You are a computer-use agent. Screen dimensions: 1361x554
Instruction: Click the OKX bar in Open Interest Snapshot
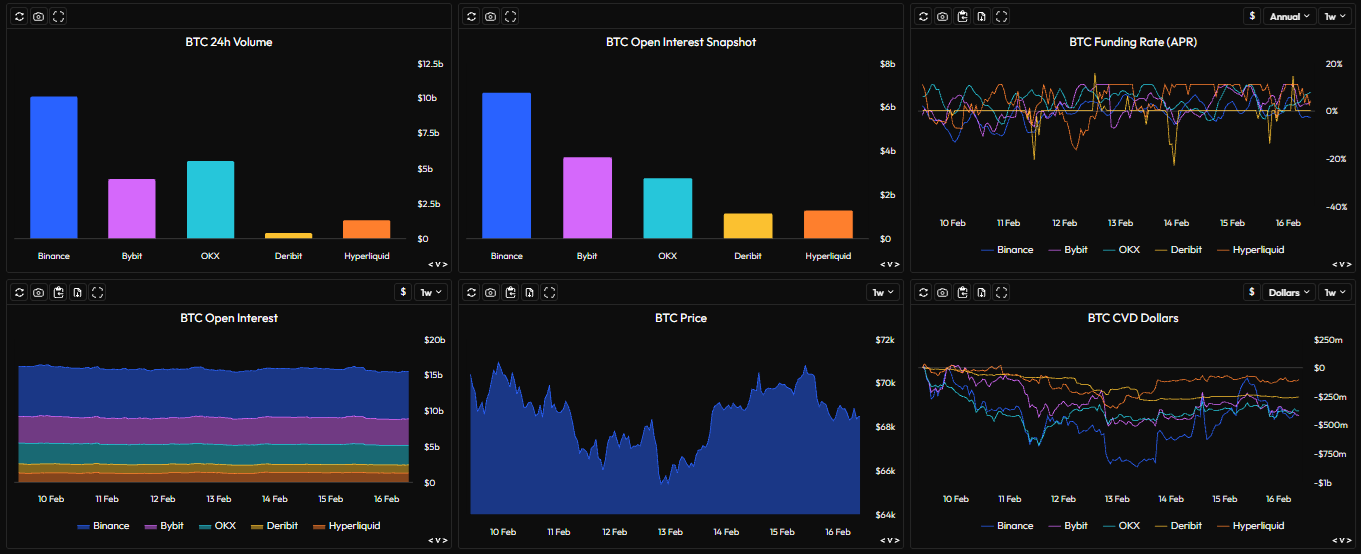(x=667, y=208)
